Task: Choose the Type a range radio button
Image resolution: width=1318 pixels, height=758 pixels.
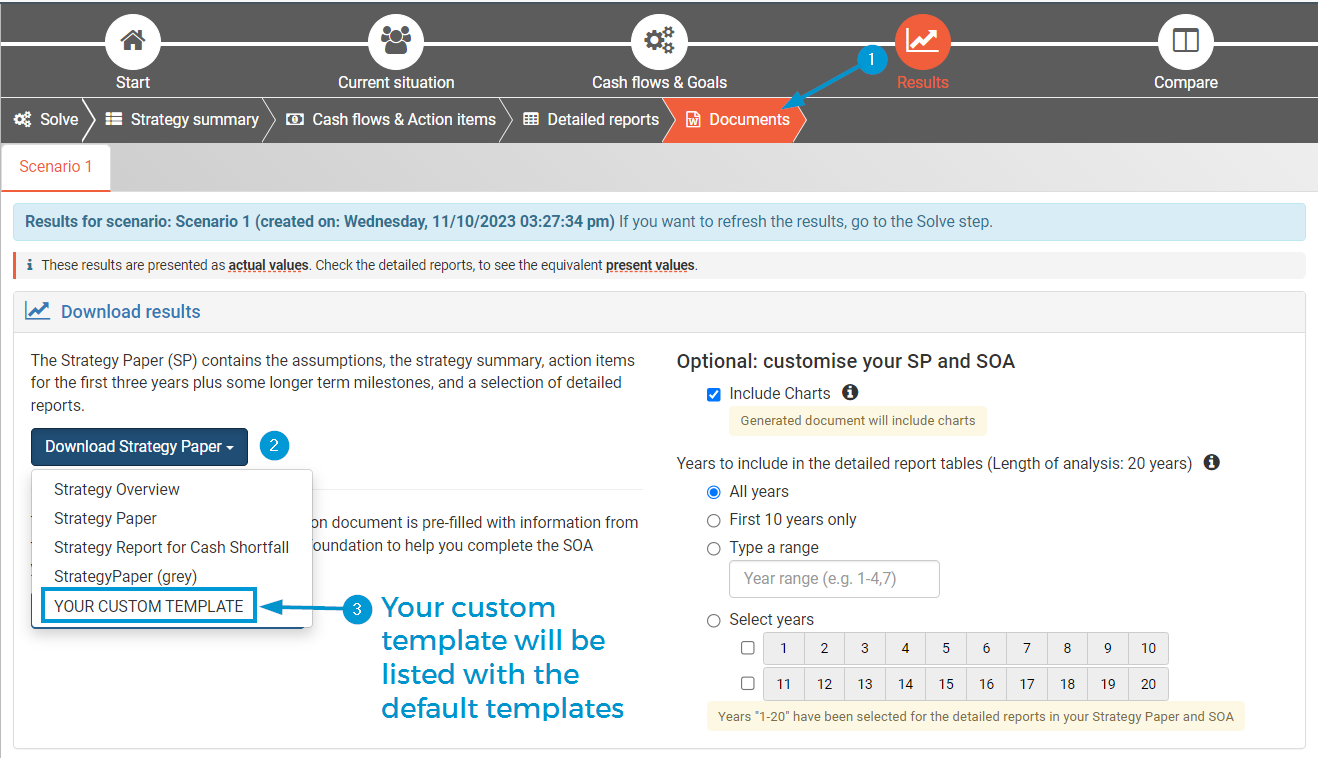Action: (x=714, y=548)
